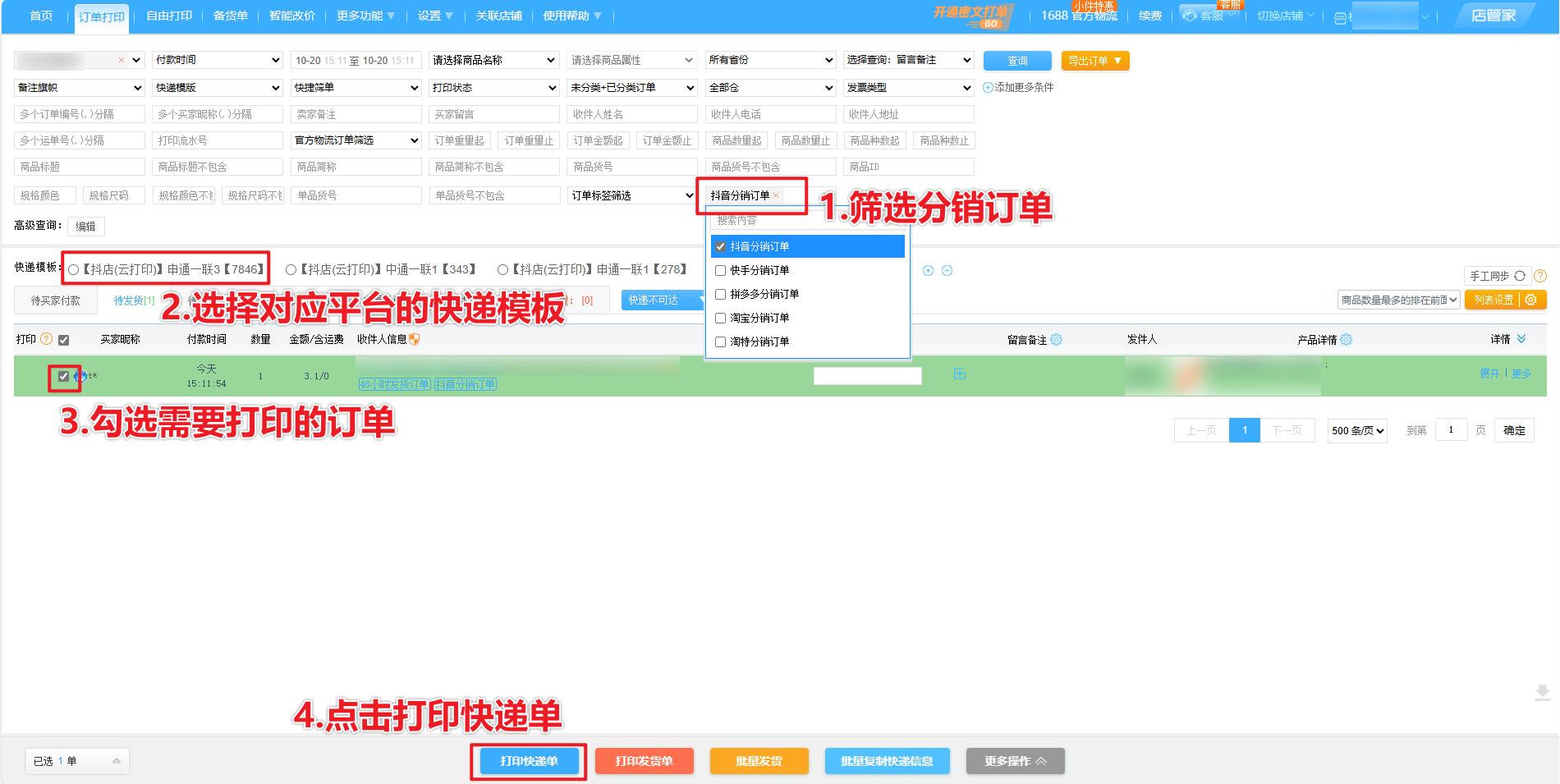The image size is (1560, 784).
Task: Clear the blurred shop selection with x
Action: 122,60
